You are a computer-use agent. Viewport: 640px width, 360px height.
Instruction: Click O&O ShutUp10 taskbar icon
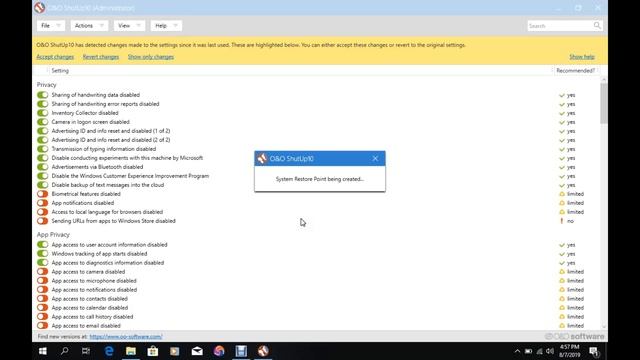263,351
